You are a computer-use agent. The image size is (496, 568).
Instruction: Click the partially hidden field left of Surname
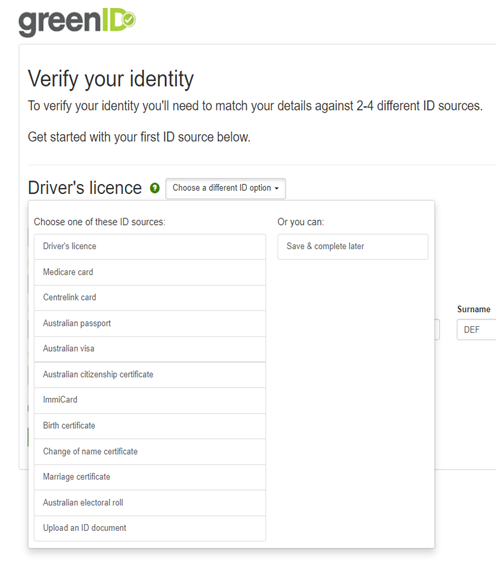coord(437,330)
